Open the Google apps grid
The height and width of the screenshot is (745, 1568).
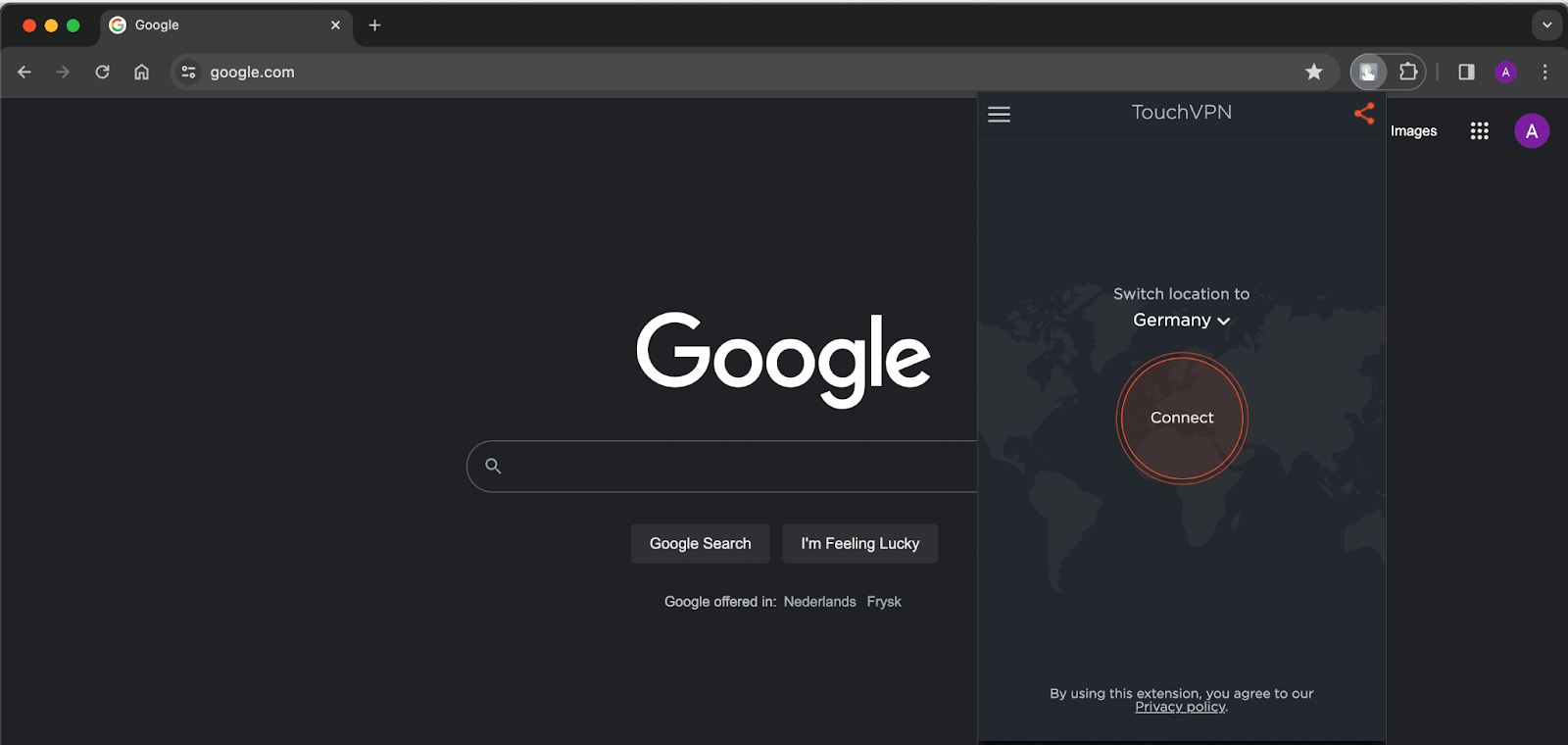(1480, 130)
